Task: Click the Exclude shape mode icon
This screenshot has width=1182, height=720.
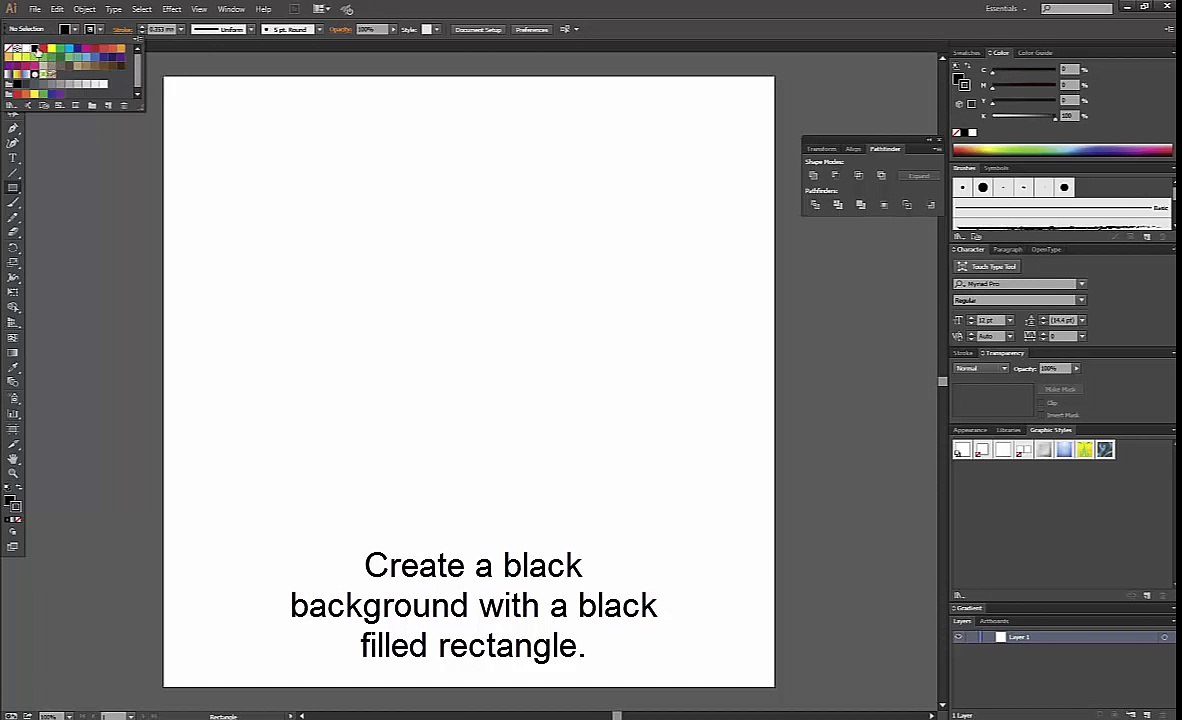Action: point(881,176)
